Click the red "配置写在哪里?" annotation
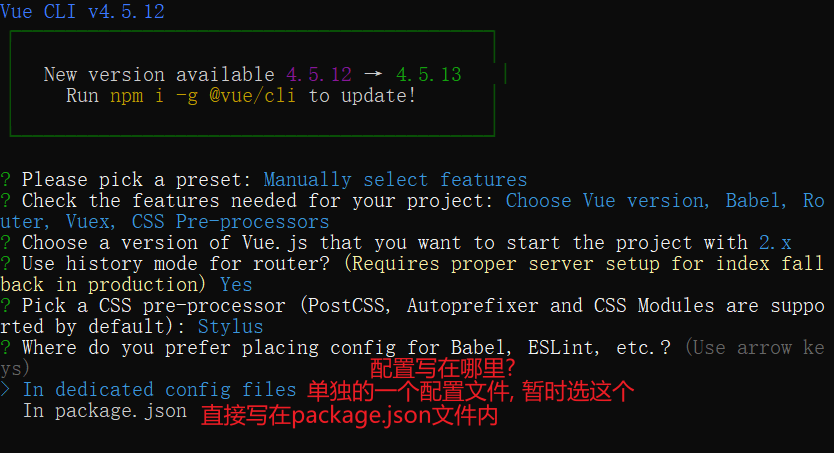 442,369
